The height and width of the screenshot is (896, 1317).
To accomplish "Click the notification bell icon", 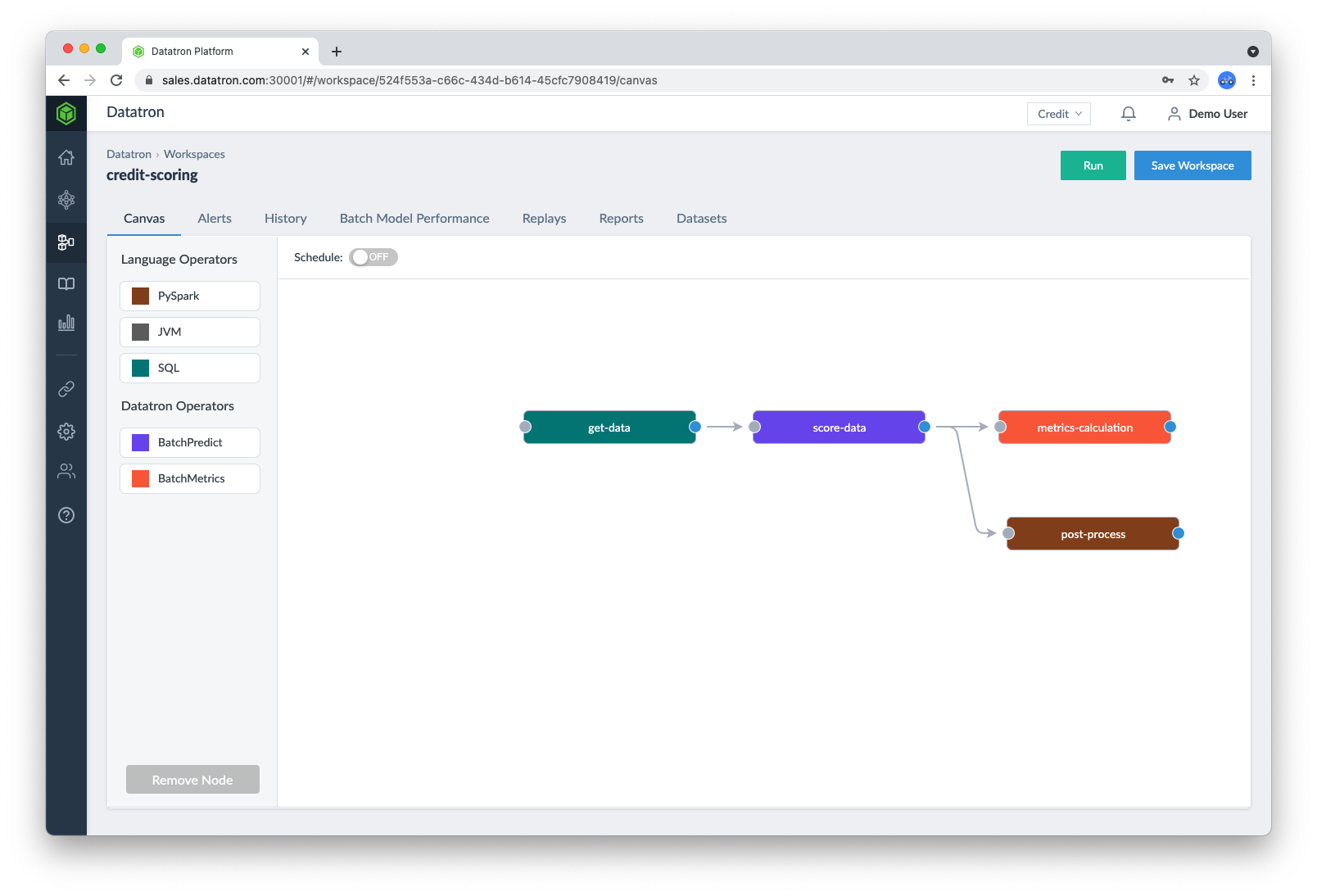I will click(1129, 114).
